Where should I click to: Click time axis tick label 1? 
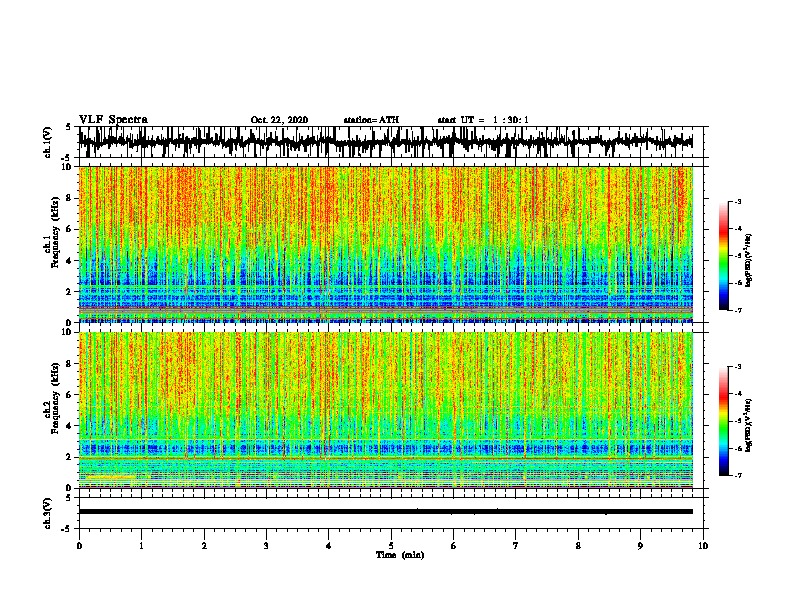[x=141, y=546]
